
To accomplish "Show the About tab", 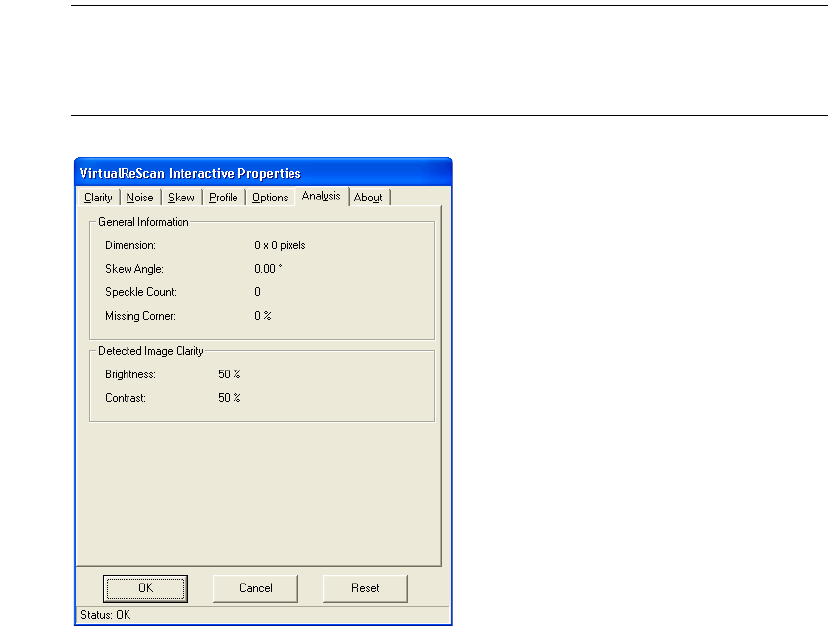I will click(x=368, y=198).
